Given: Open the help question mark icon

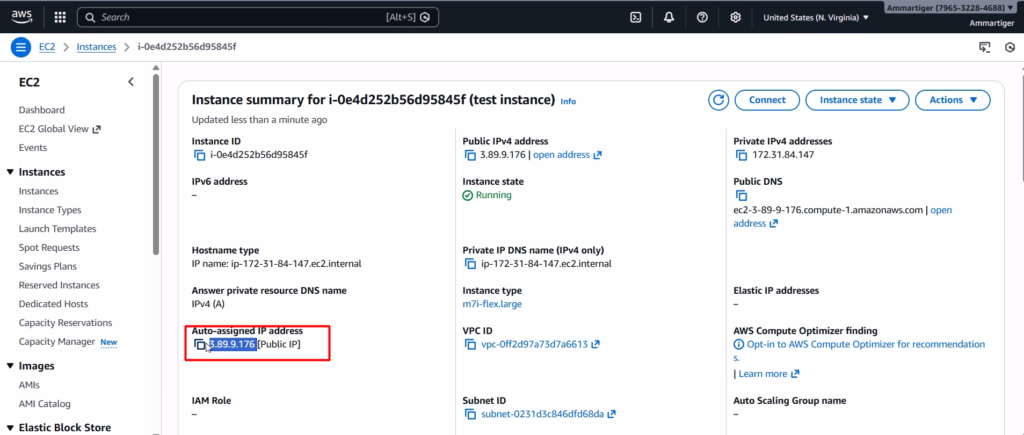Looking at the screenshot, I should [x=702, y=17].
